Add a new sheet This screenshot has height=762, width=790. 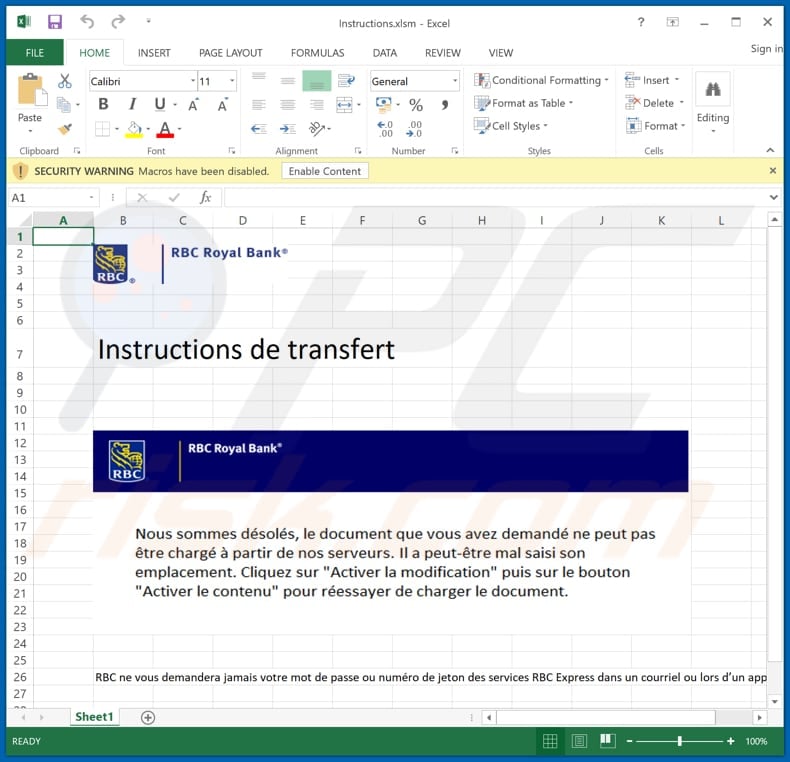click(x=148, y=718)
